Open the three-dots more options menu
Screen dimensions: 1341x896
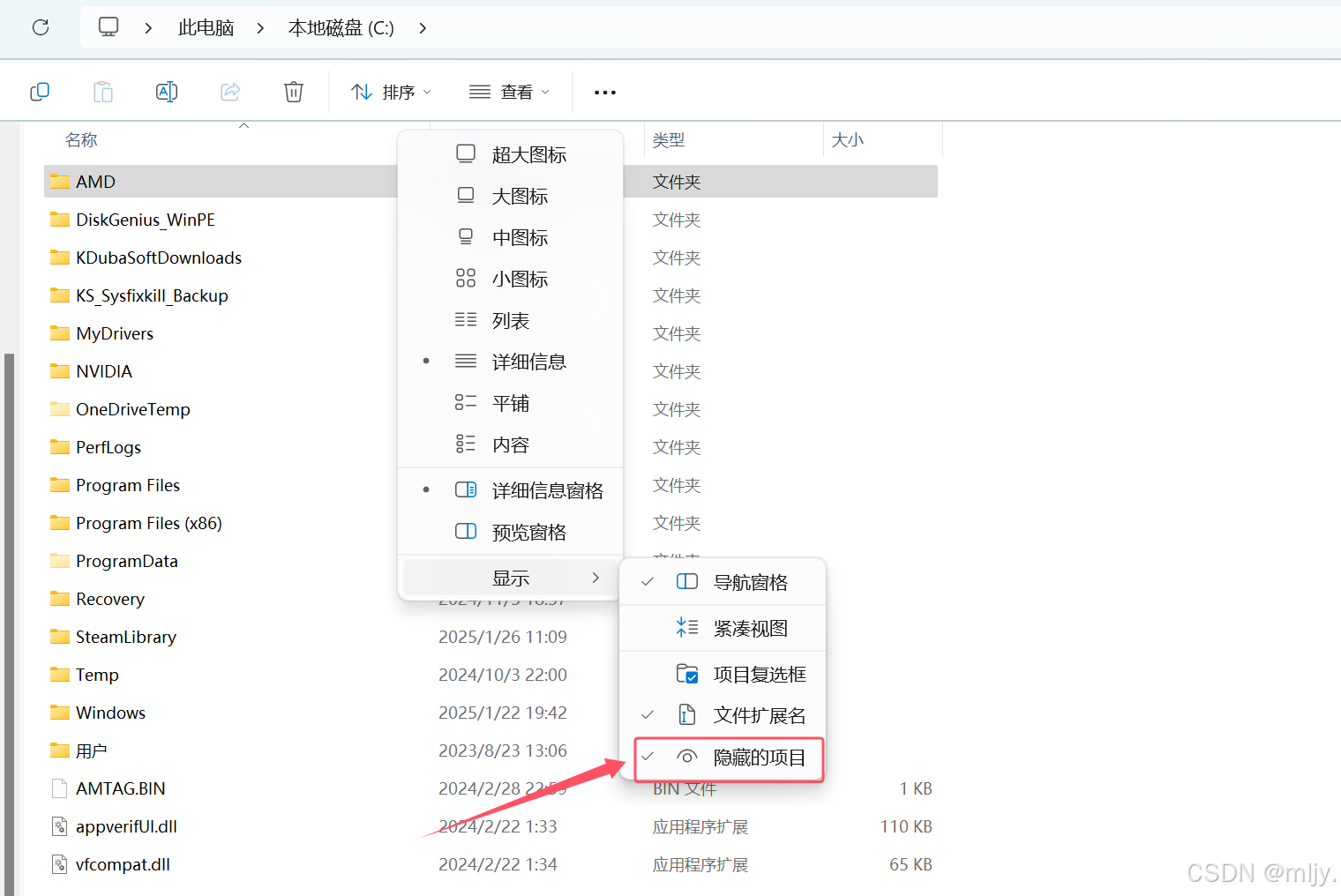pos(605,93)
